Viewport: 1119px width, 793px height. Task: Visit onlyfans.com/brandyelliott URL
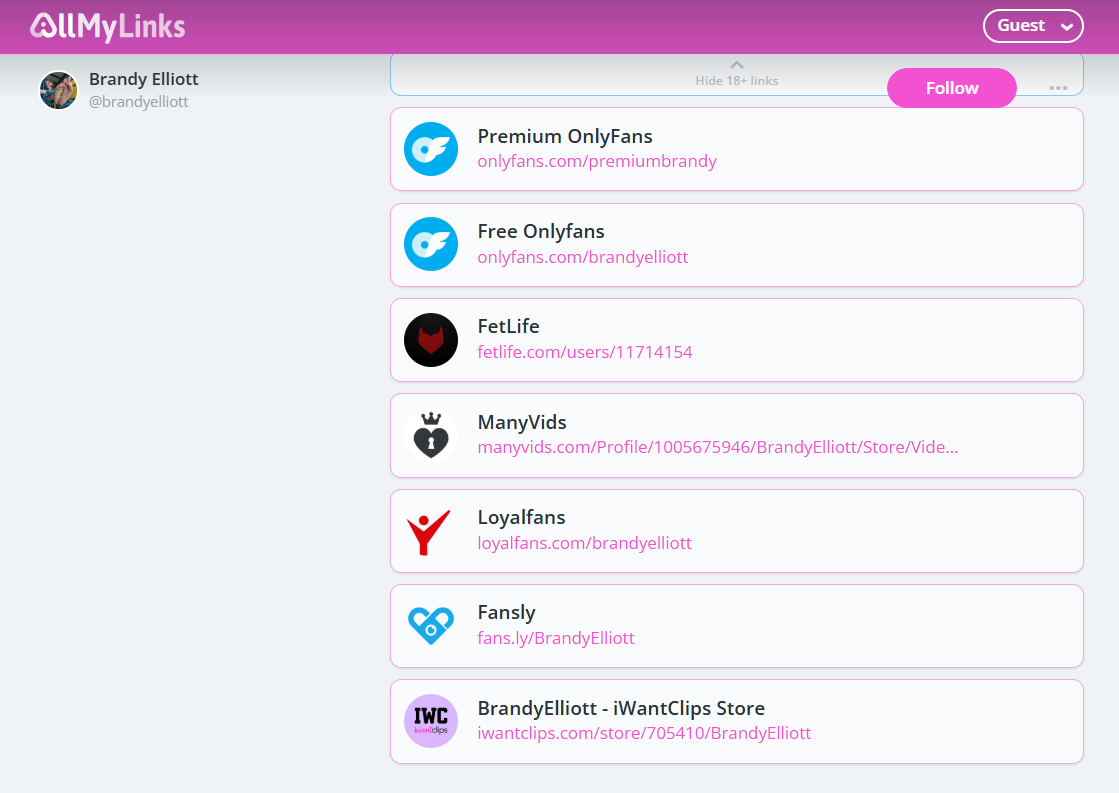[x=582, y=257]
